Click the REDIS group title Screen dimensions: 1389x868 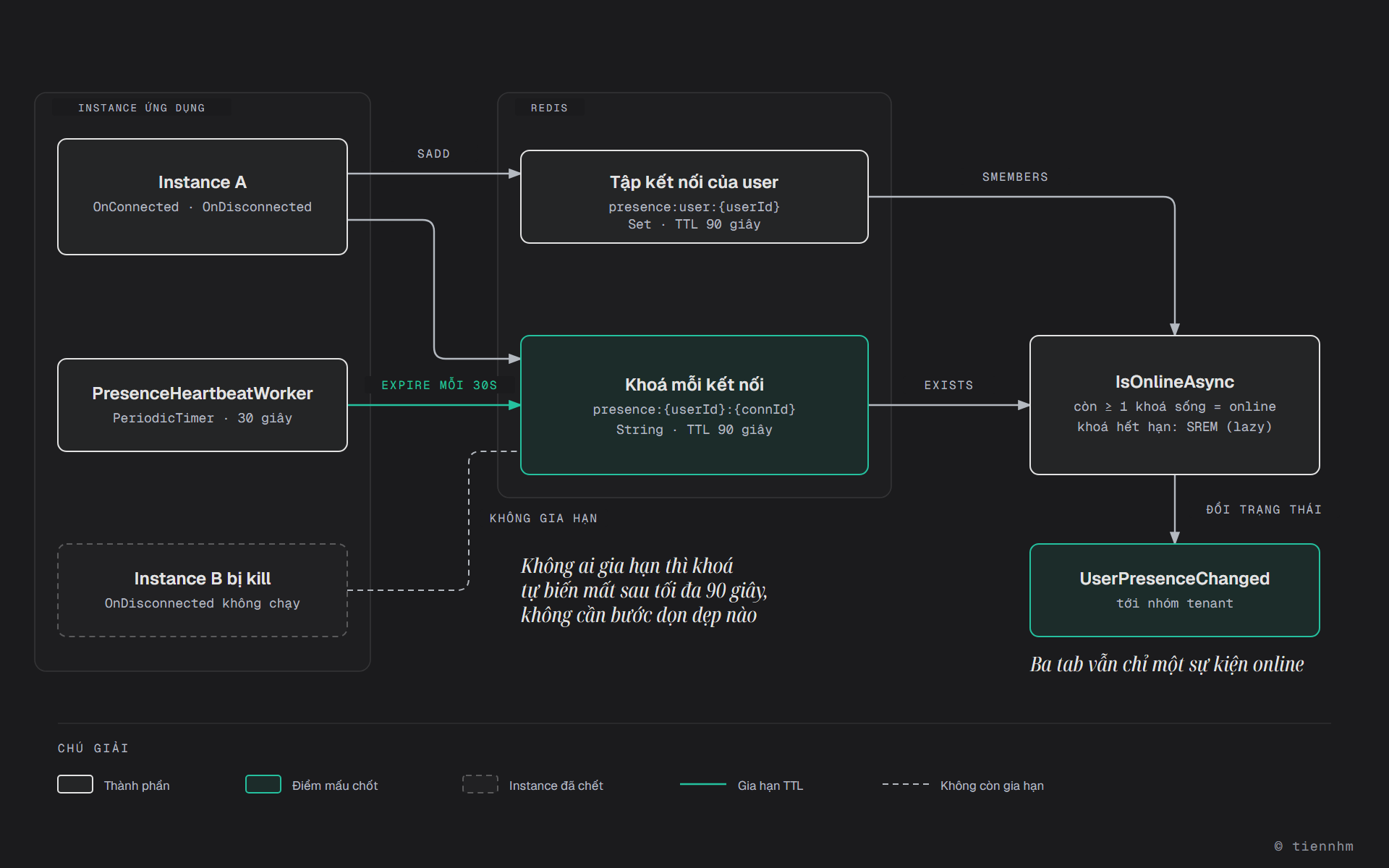(549, 108)
